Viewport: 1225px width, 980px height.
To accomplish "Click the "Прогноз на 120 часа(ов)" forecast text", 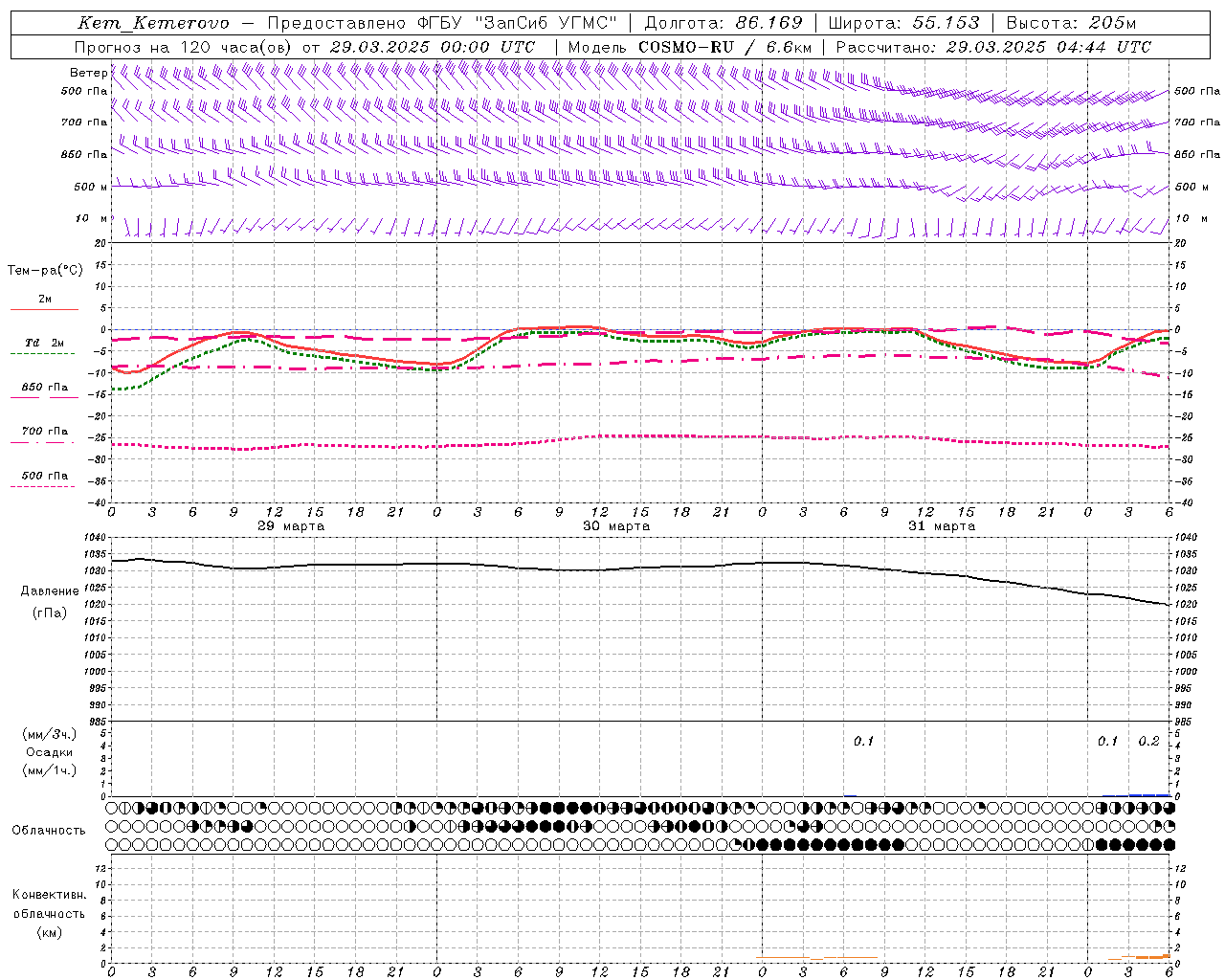I will (x=185, y=47).
